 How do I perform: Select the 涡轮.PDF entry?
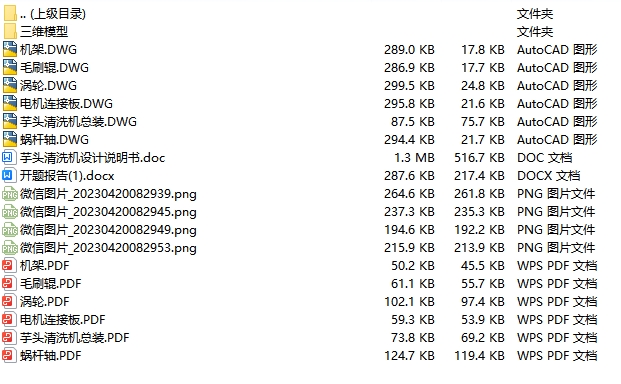pos(45,302)
